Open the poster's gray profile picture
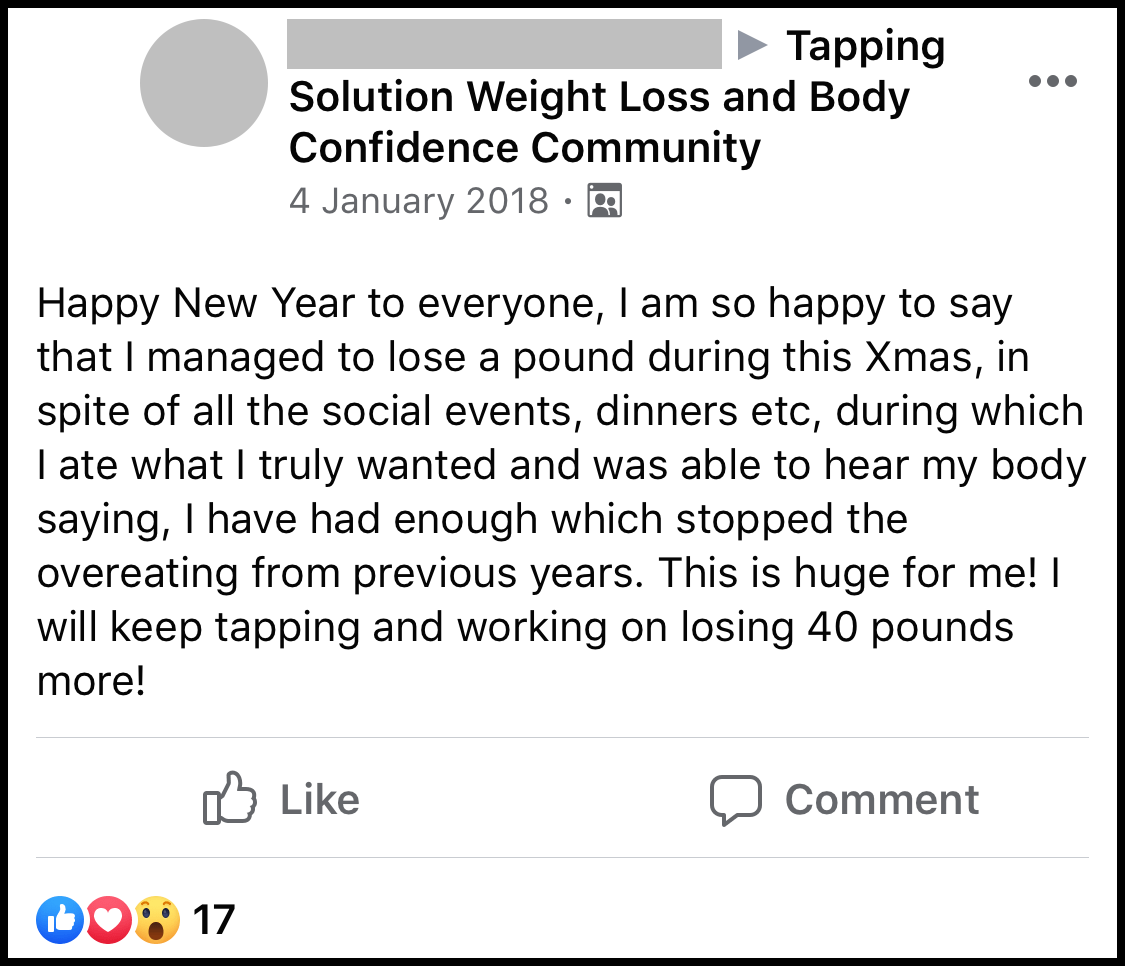 (x=204, y=83)
